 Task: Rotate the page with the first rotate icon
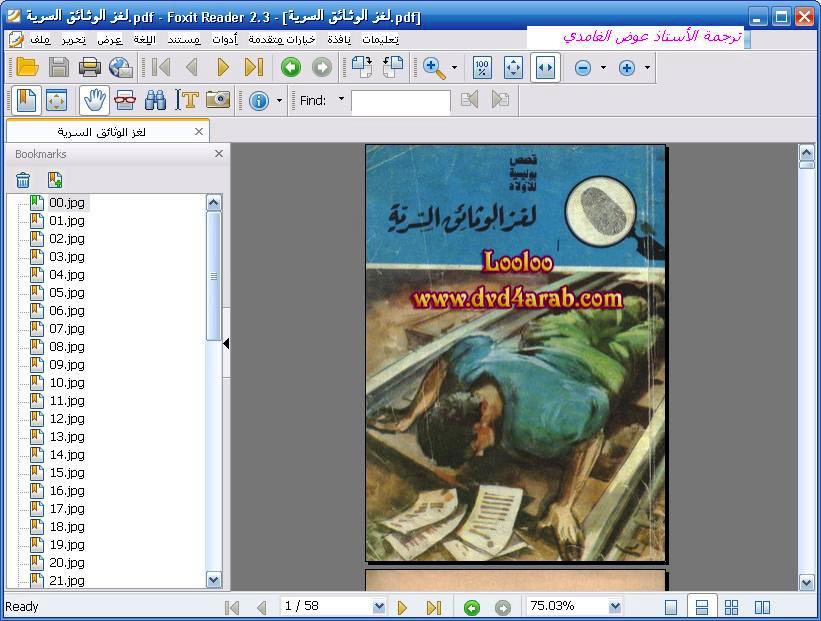362,68
